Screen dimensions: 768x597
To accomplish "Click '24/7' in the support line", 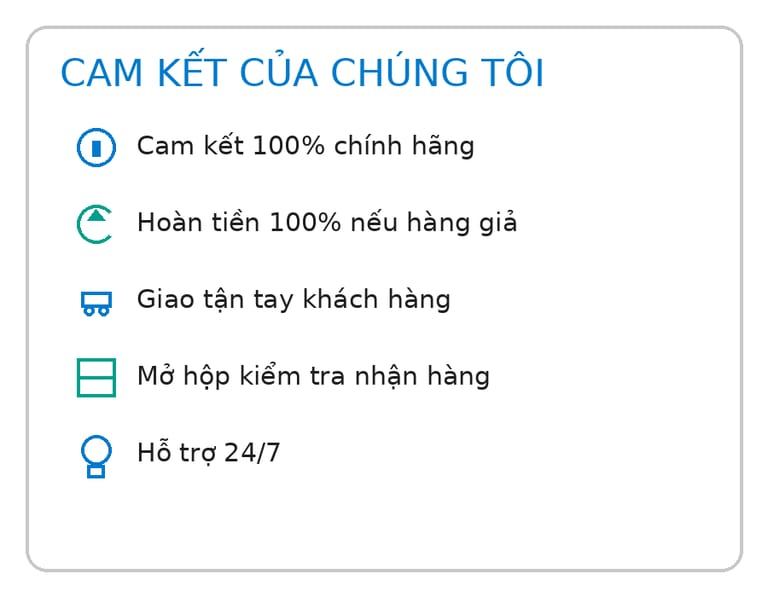I will click(x=252, y=453).
